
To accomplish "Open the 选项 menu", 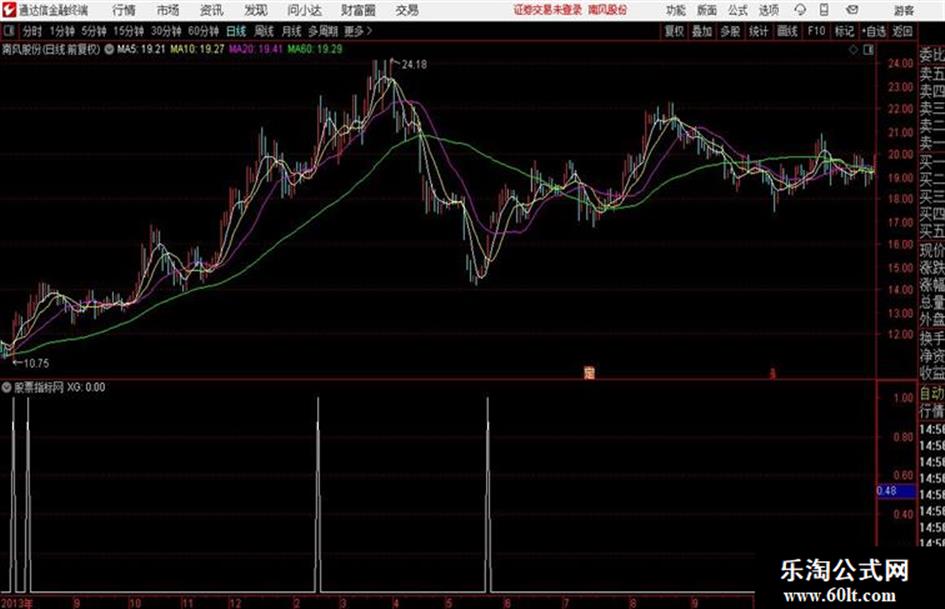I will 768,10.
